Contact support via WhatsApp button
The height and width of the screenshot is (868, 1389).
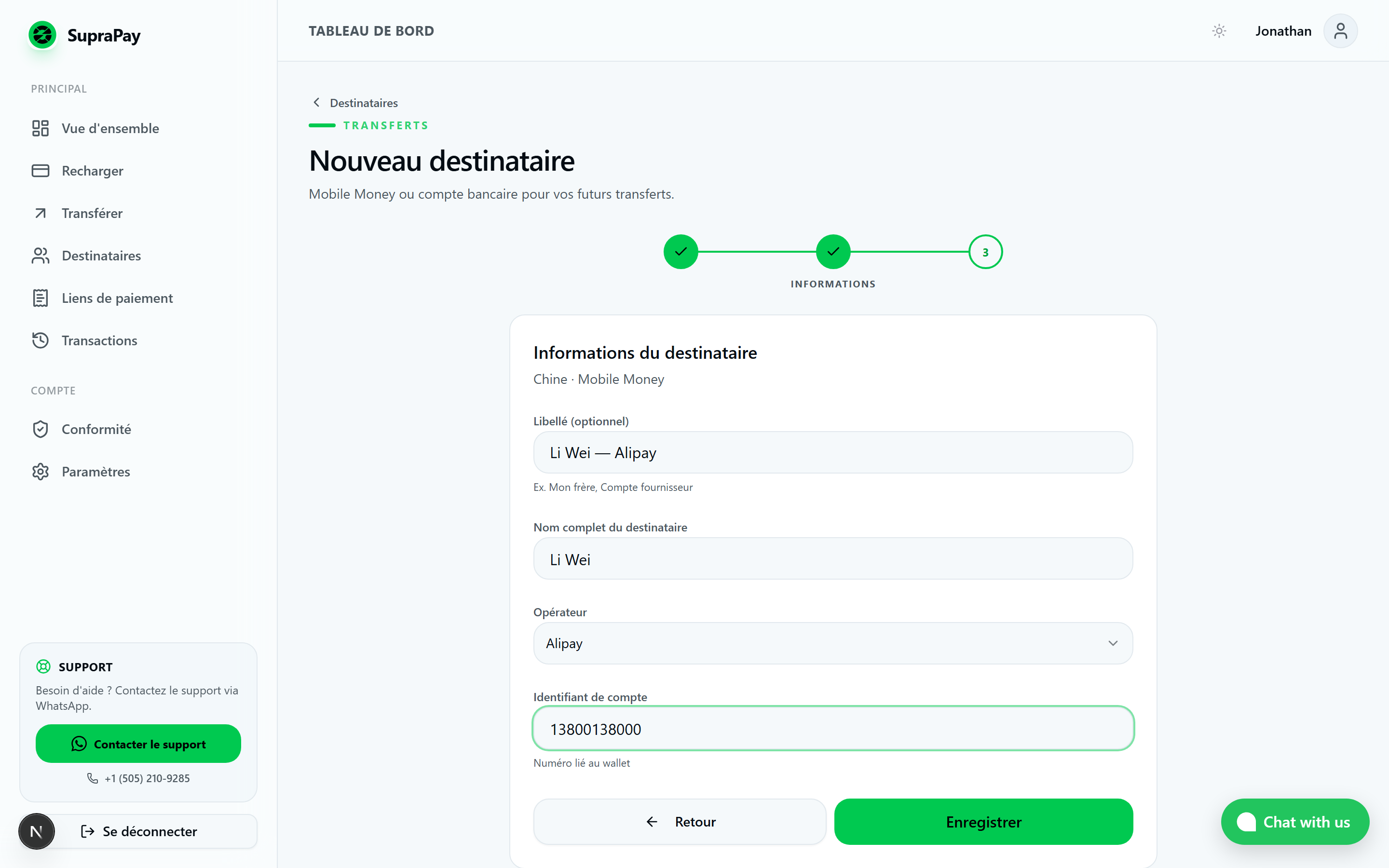(138, 744)
